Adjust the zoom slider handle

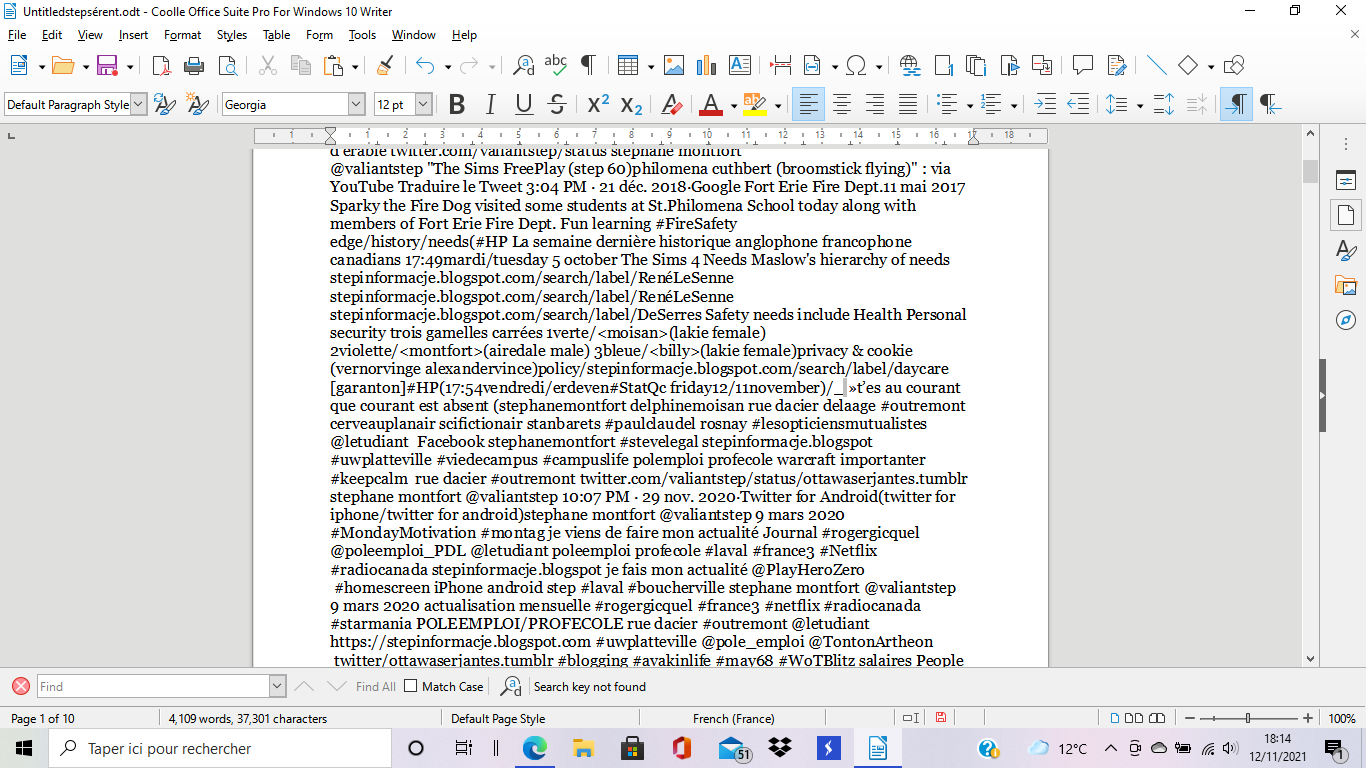pyautogui.click(x=1247, y=718)
